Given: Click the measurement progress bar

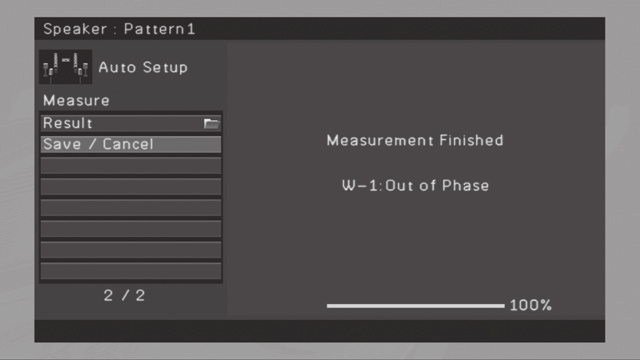Looking at the screenshot, I should tap(416, 306).
